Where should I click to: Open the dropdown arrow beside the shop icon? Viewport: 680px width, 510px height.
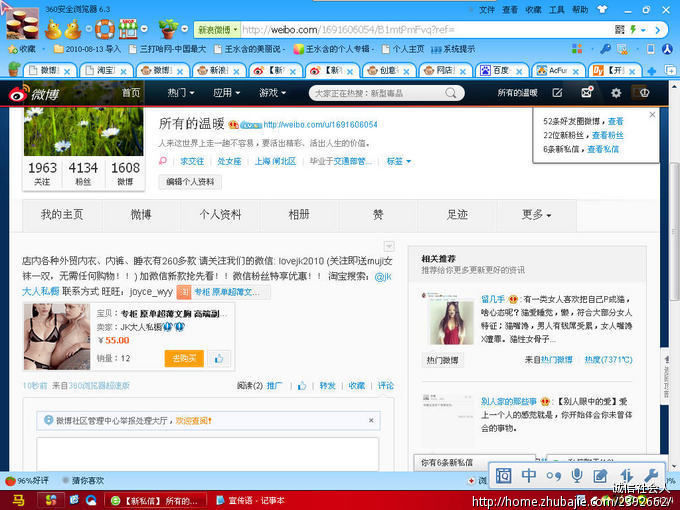(144, 29)
